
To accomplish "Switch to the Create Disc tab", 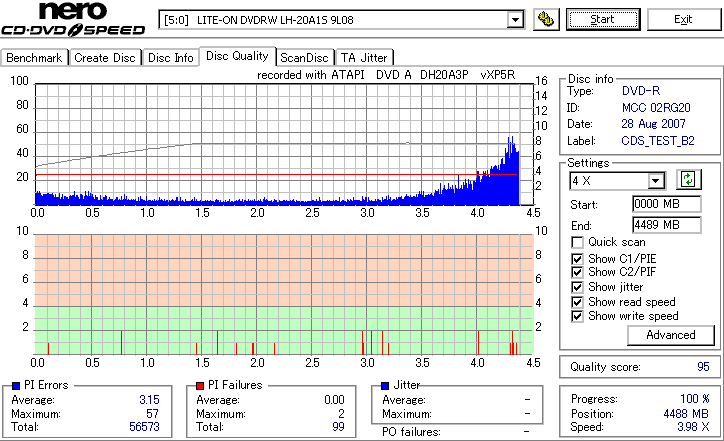I will point(105,58).
